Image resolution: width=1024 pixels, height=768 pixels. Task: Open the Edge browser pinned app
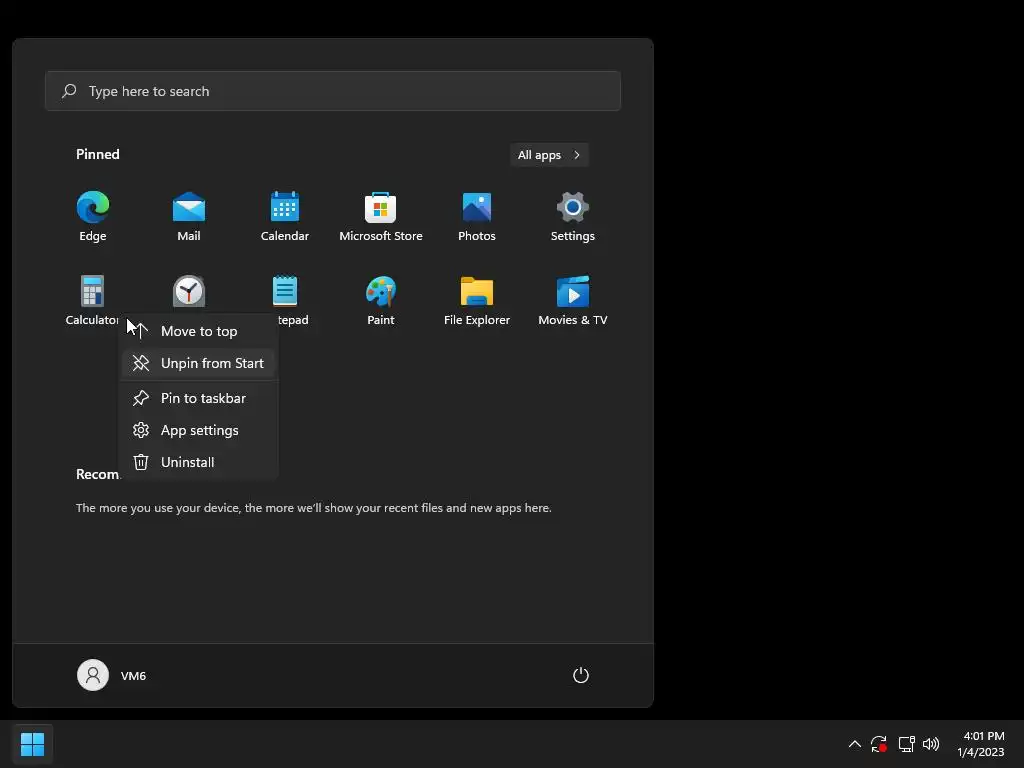[93, 217]
